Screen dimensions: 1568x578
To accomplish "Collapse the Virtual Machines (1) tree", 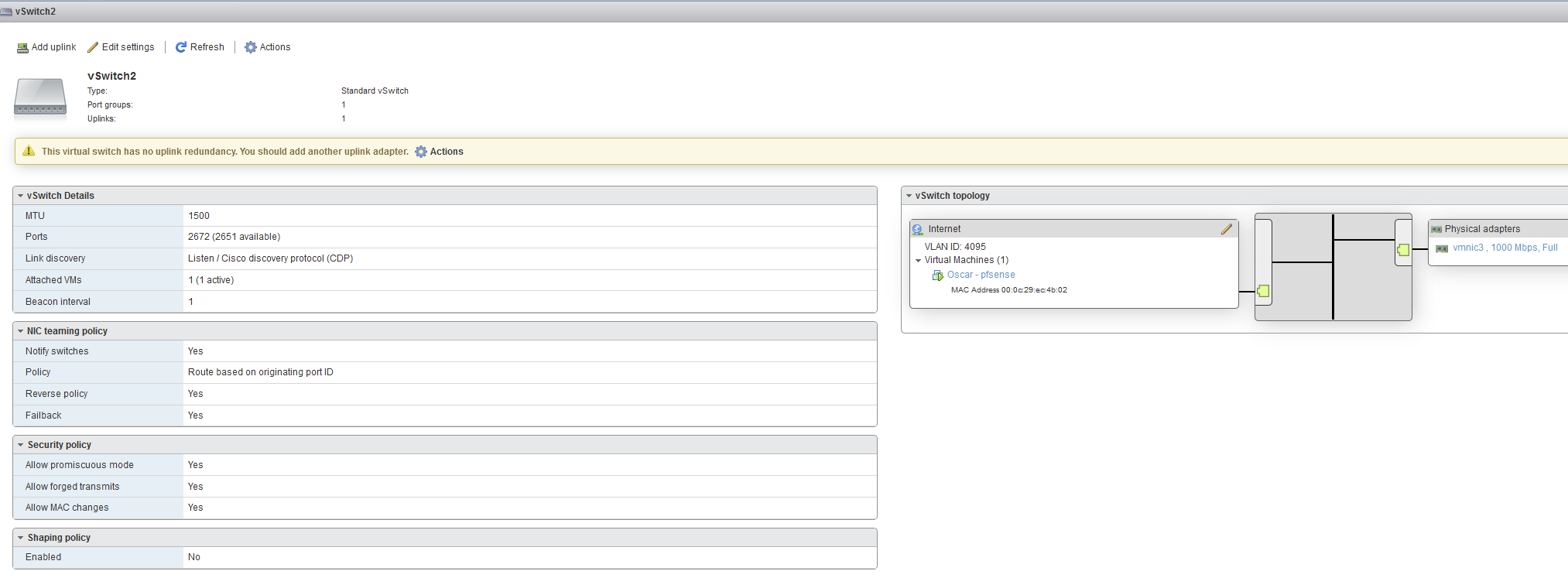I will click(919, 261).
